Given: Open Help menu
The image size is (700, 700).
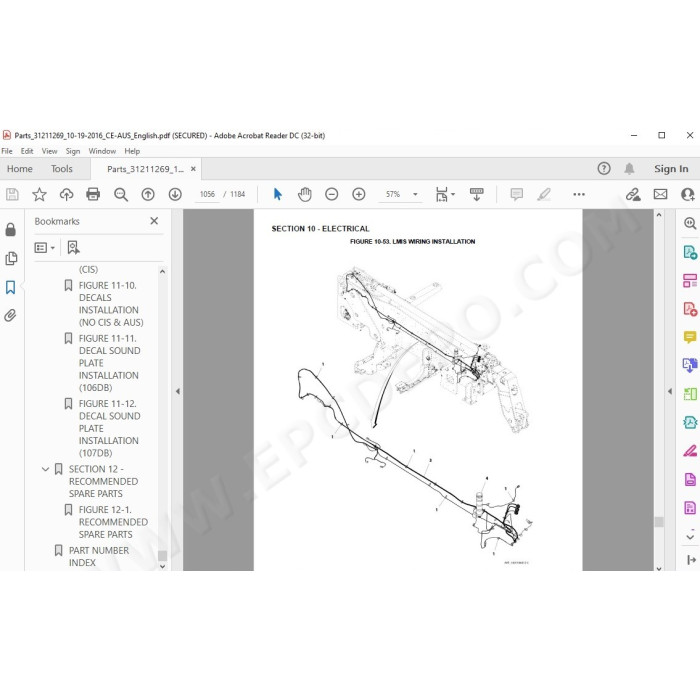Looking at the screenshot, I should coord(132,151).
